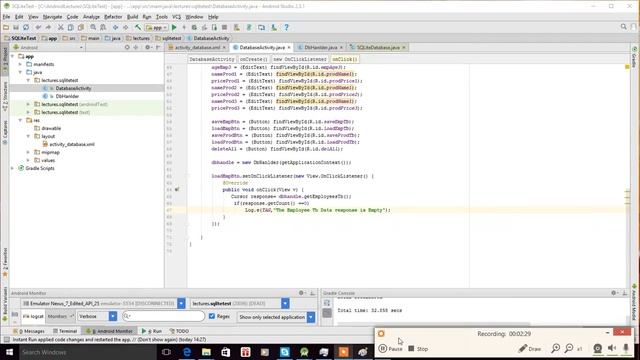Open the VCS menu

coord(176,17)
